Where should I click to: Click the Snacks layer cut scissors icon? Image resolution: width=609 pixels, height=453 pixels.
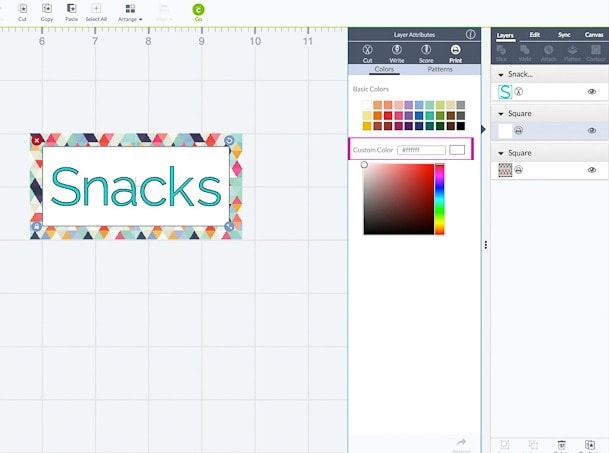coord(519,92)
